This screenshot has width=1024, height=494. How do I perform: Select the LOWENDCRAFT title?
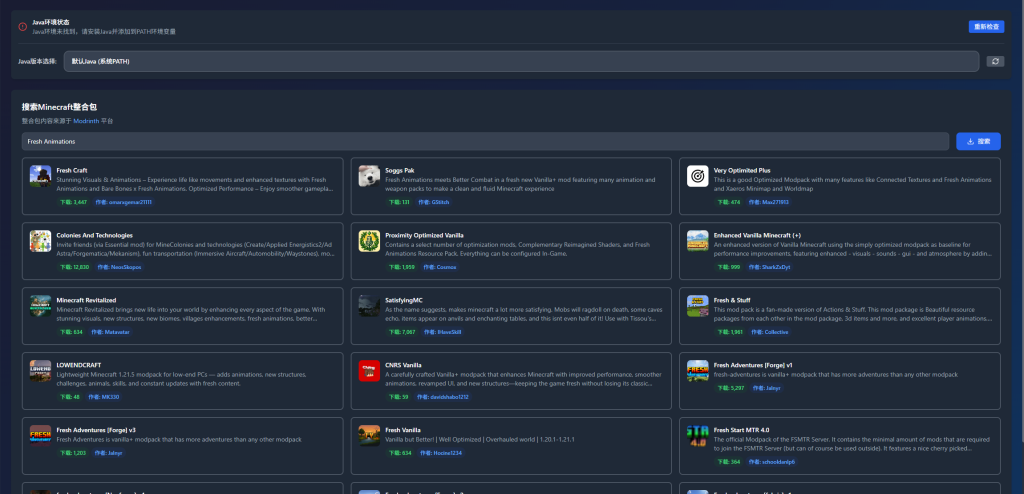(79, 365)
